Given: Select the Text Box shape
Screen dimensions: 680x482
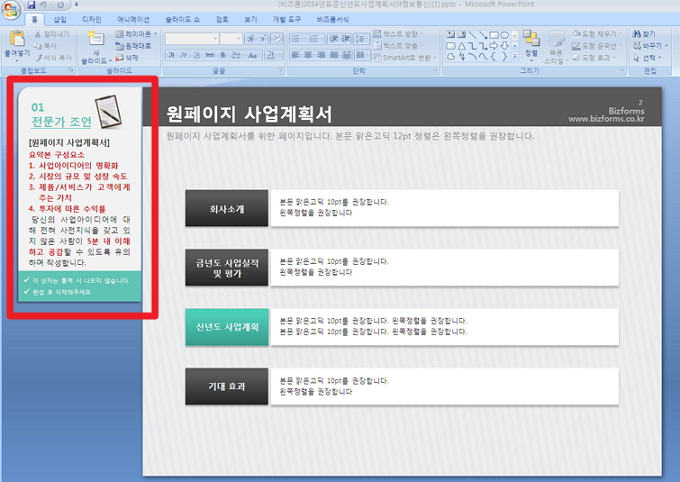Looking at the screenshot, I should click(x=451, y=35).
